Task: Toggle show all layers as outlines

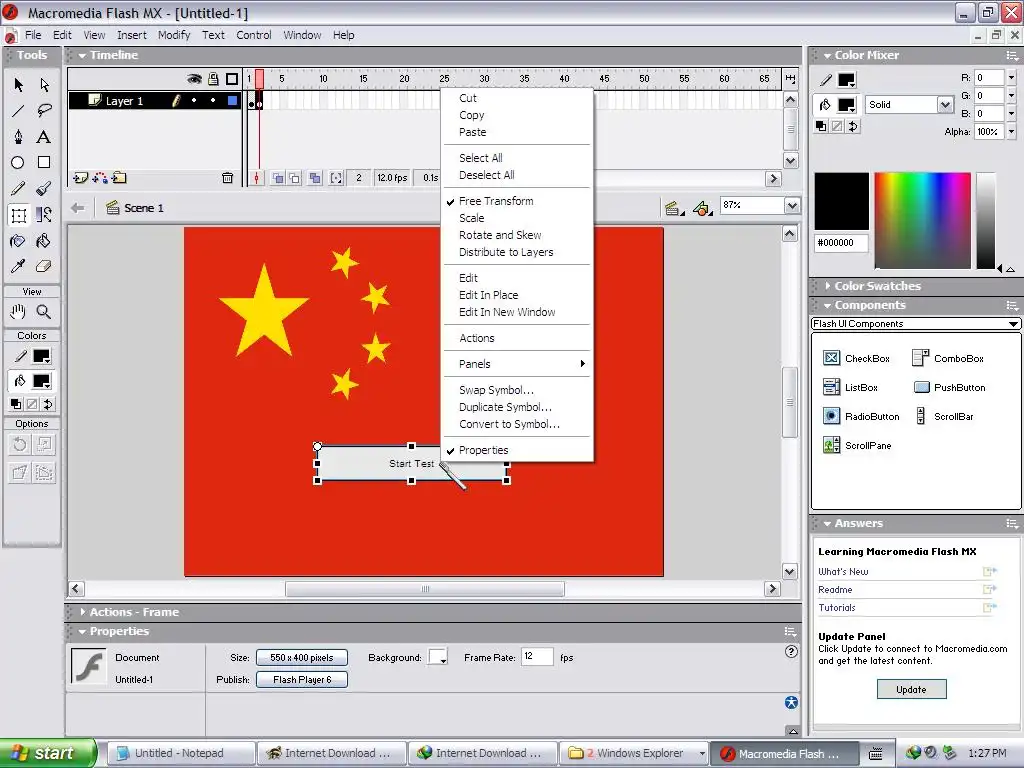Action: click(232, 79)
